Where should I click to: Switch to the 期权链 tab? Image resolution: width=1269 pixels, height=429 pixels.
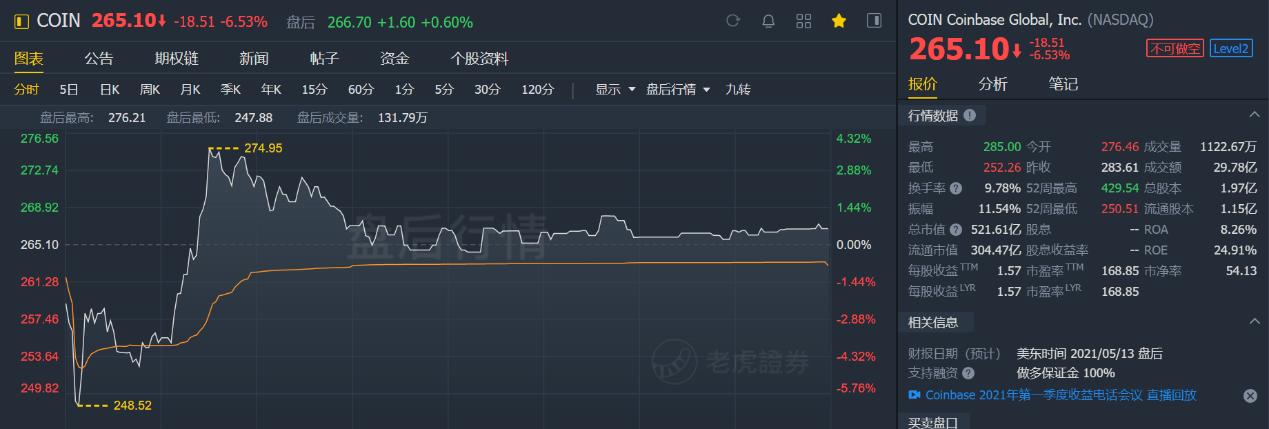[x=177, y=58]
